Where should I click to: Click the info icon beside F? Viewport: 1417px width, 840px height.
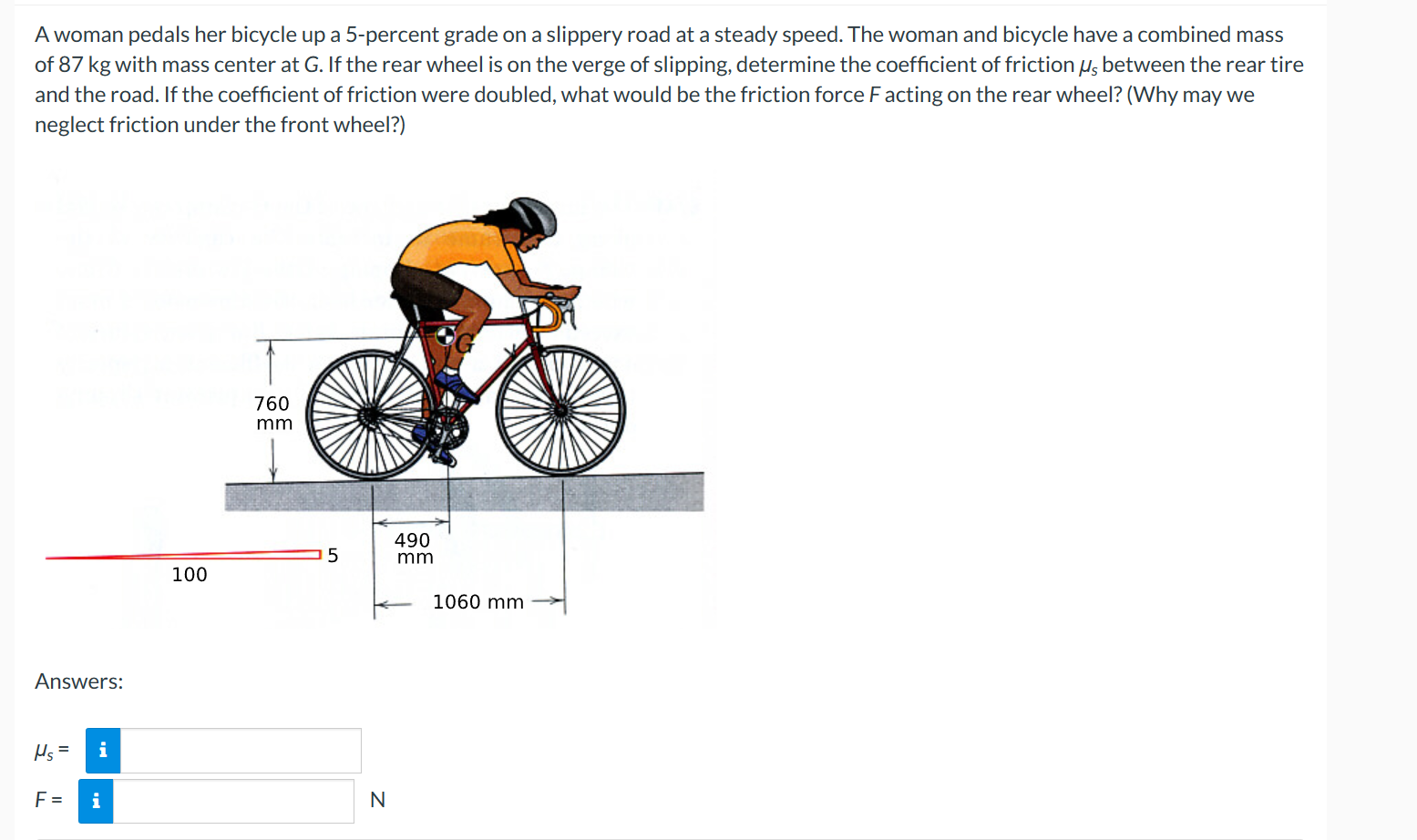point(96,800)
